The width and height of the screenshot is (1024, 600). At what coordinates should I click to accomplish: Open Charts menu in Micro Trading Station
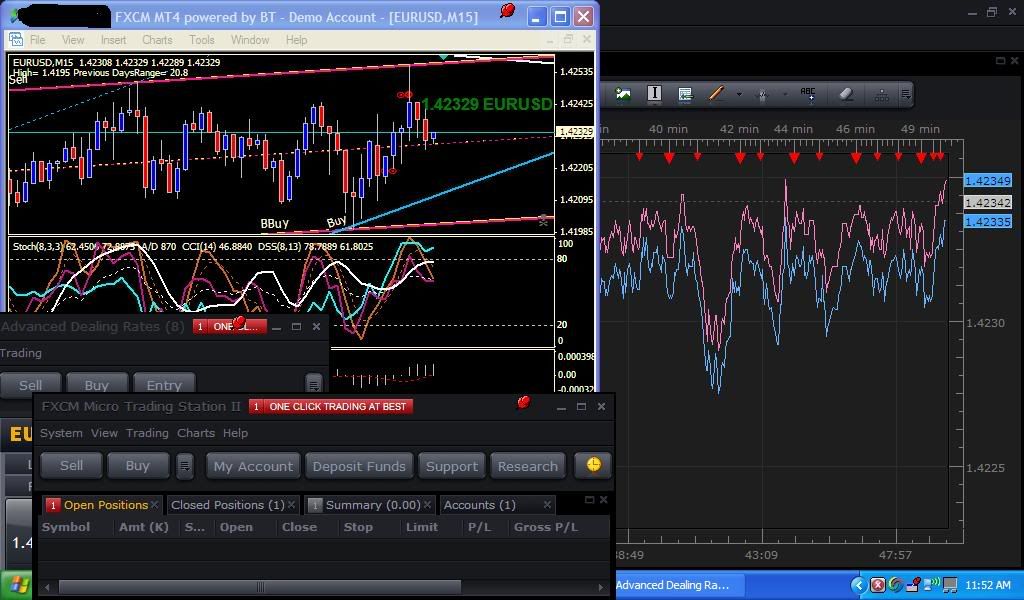click(x=196, y=433)
